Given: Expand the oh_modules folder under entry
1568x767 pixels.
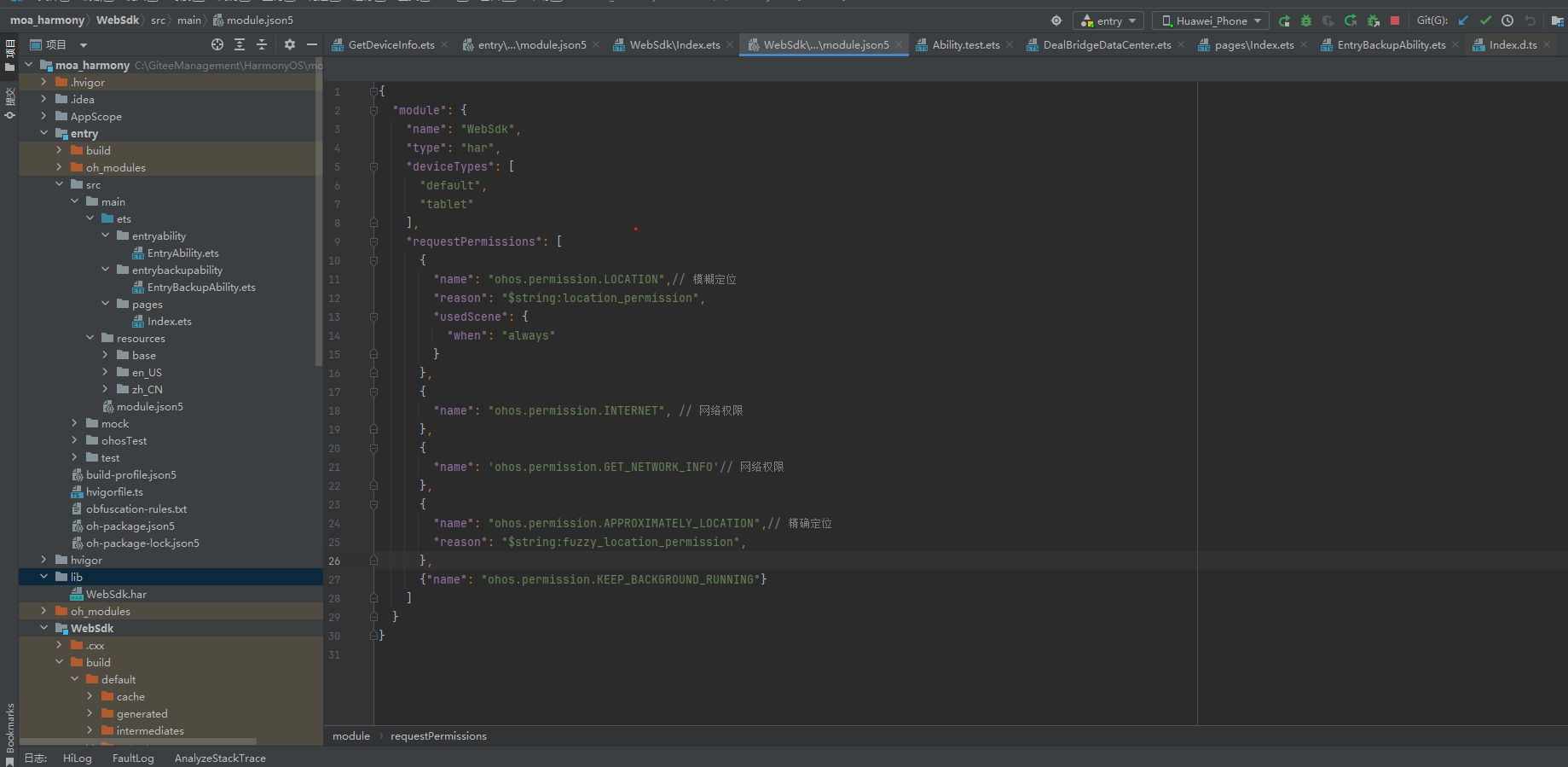Looking at the screenshot, I should [x=59, y=167].
